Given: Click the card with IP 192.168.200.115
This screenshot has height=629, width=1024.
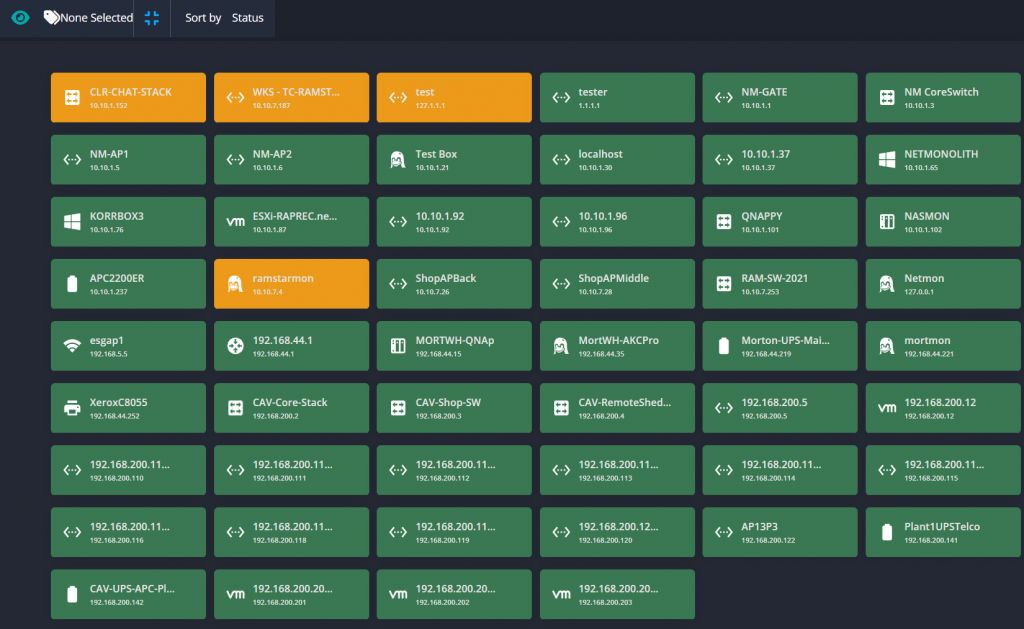Looking at the screenshot, I should point(943,470).
